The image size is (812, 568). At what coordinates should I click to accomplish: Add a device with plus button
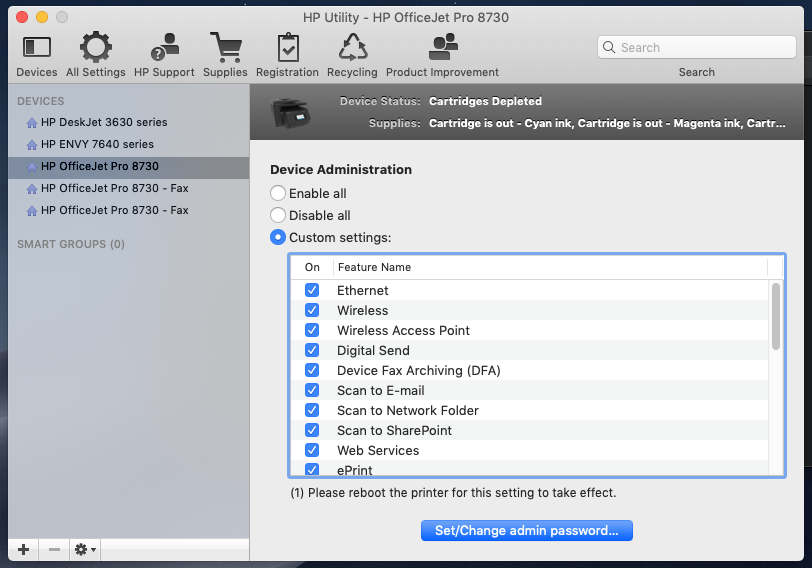click(x=23, y=549)
